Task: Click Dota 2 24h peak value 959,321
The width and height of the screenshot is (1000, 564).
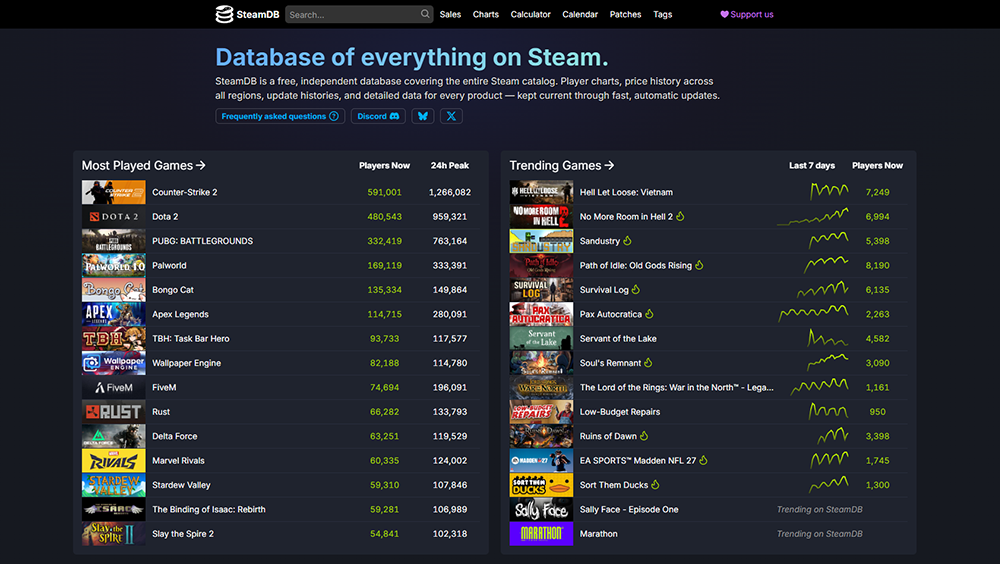Action: 450,217
